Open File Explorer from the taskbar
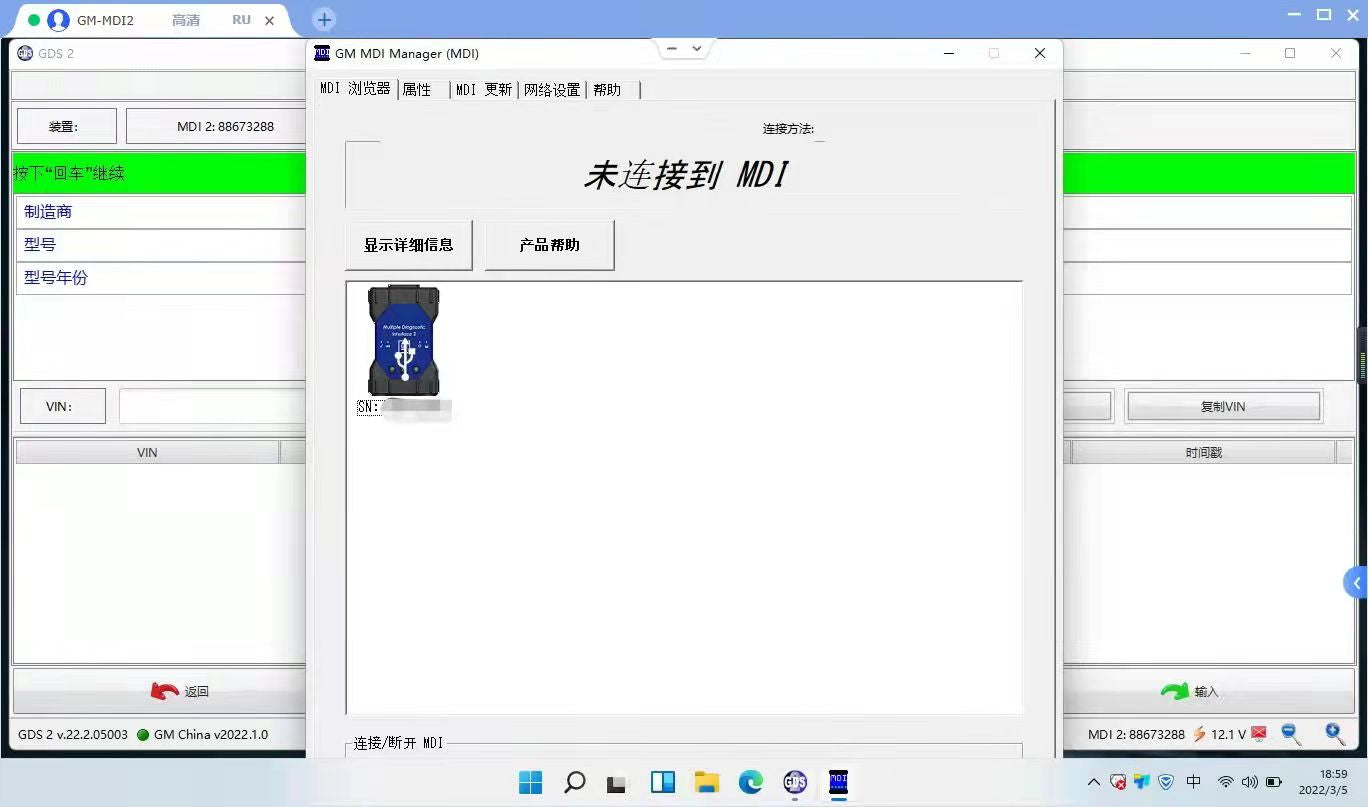1368x807 pixels. [x=707, y=782]
